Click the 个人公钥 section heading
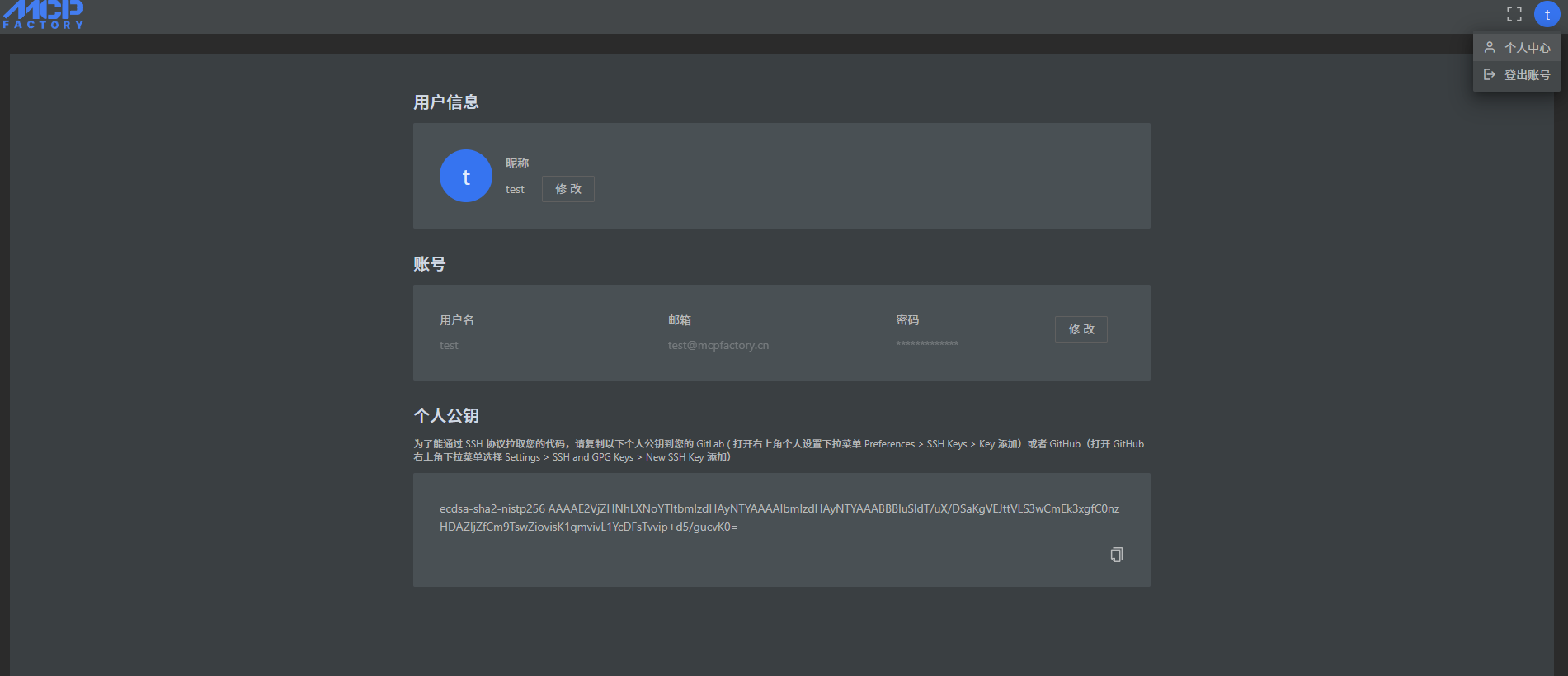This screenshot has height=676, width=1568. 446,415
